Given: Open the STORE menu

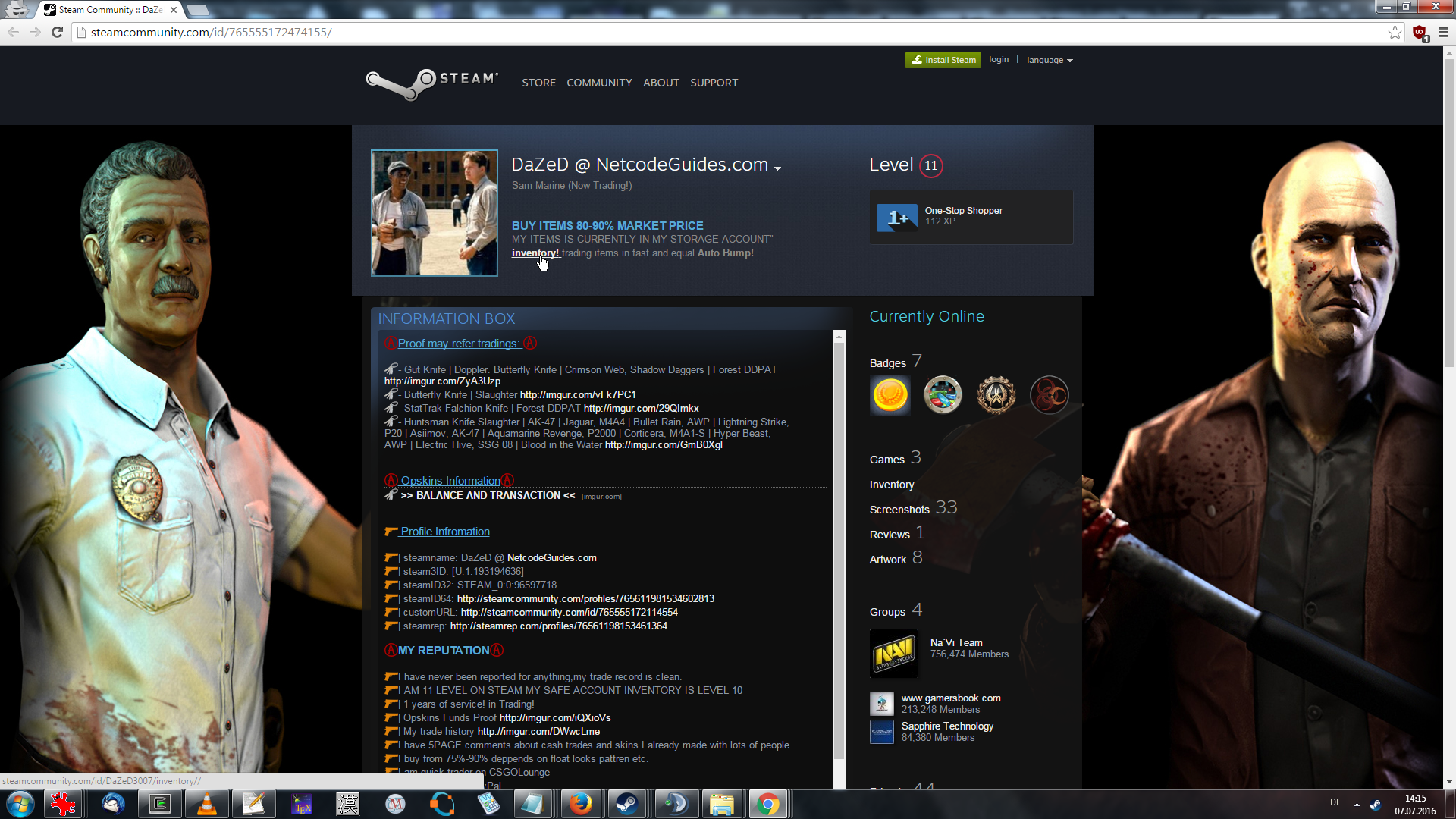Looking at the screenshot, I should 538,83.
